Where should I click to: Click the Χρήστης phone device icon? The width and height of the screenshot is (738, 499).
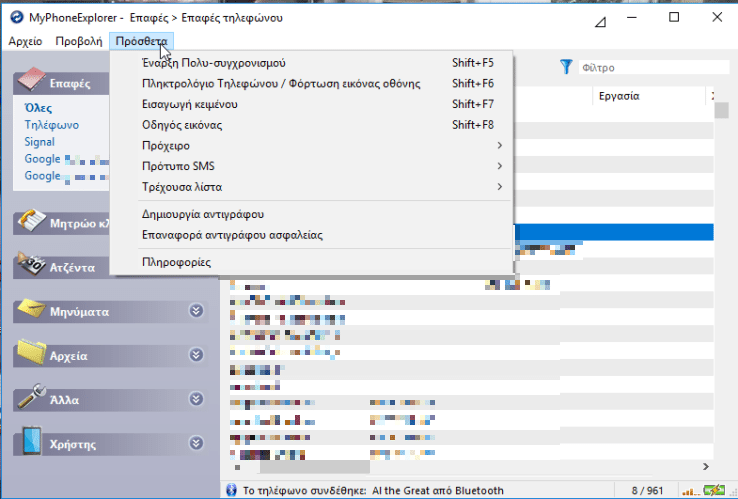tap(32, 441)
